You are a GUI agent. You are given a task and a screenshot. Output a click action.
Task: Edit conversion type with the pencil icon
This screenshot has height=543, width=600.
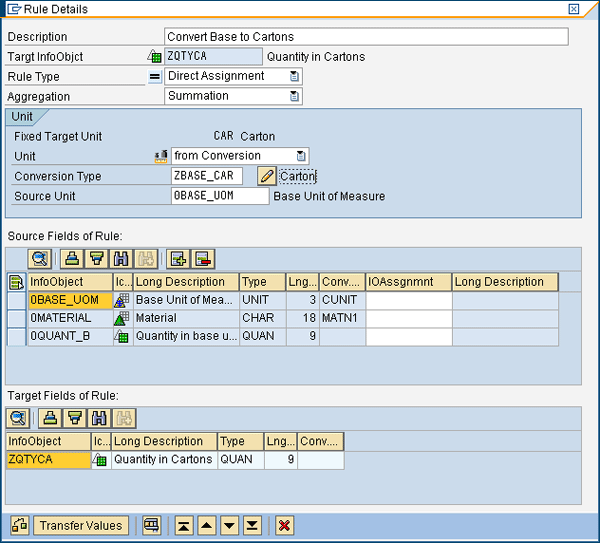[267, 176]
